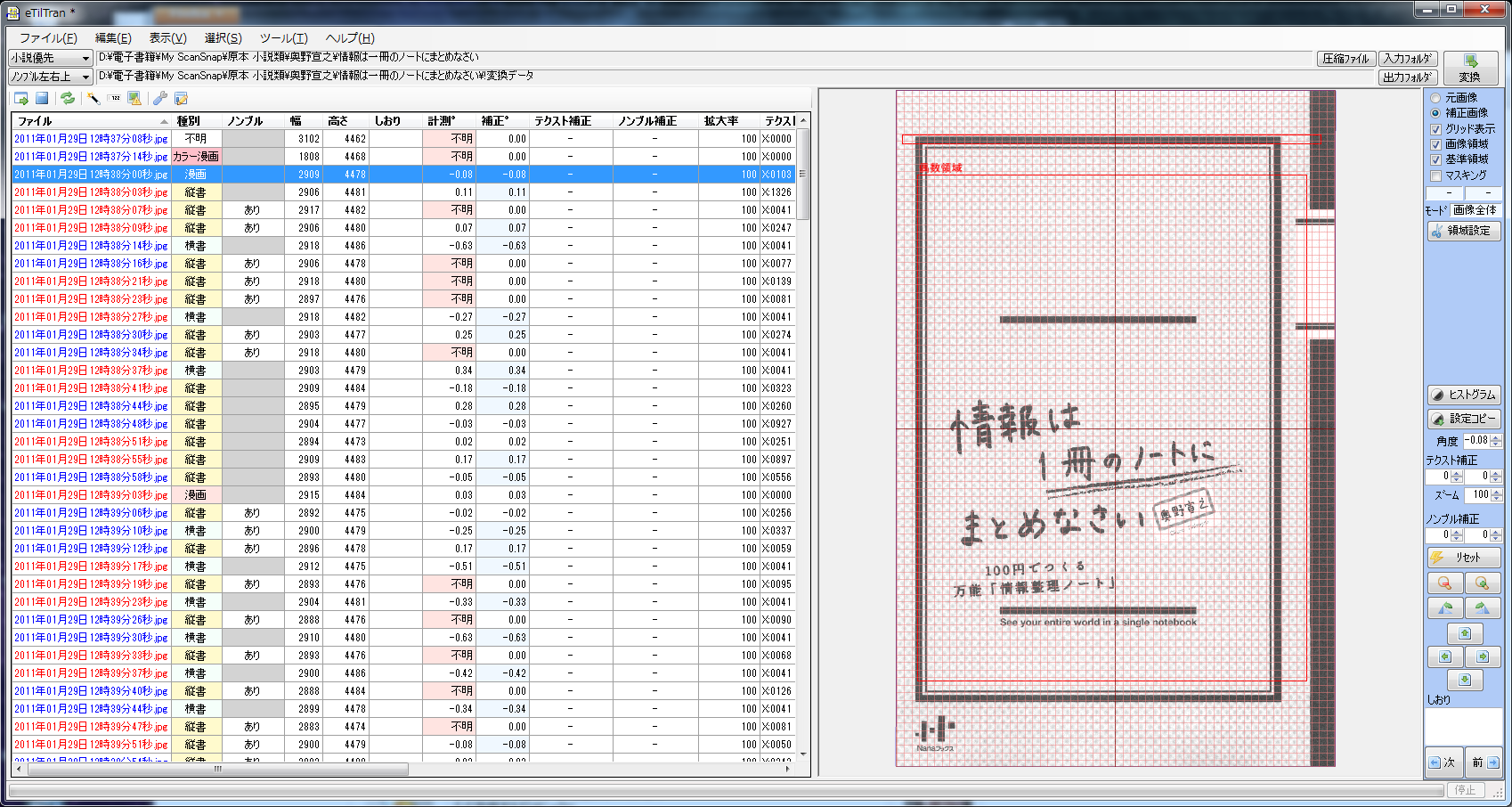This screenshot has height=807, width=1512.
Task: Click the green refresh arrows icon
Action: 68,99
